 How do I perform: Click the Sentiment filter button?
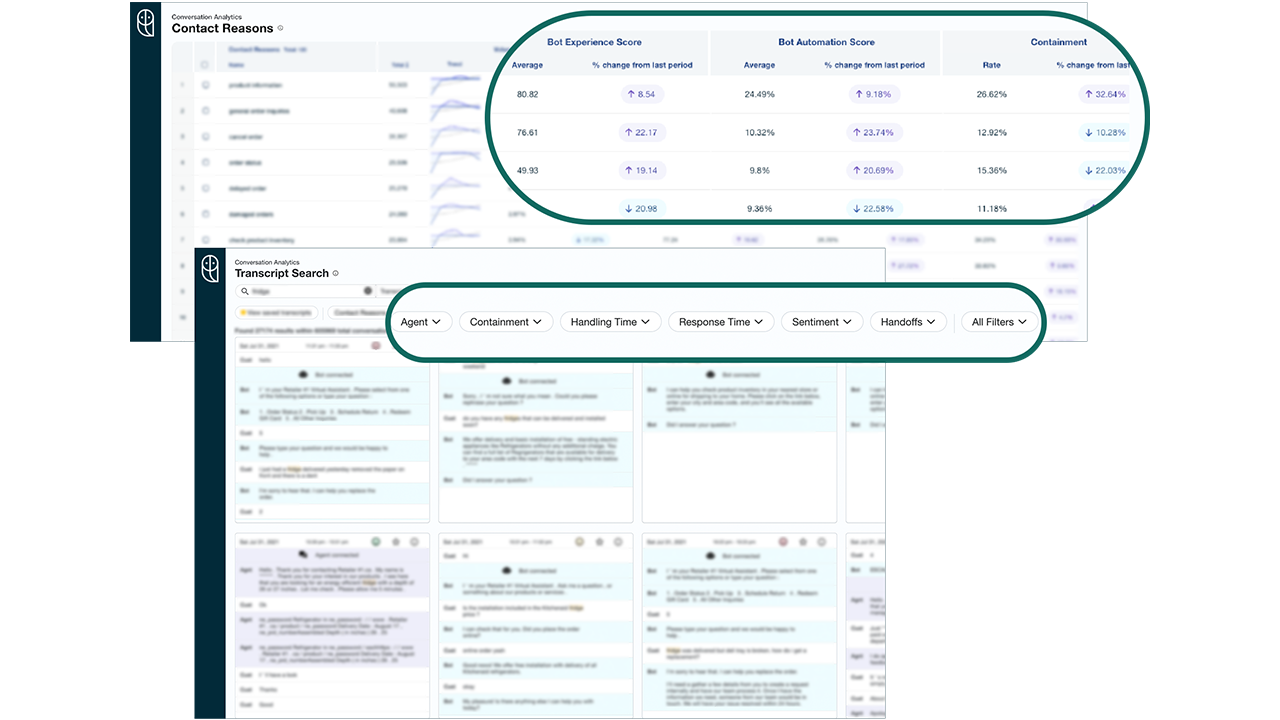pos(821,322)
